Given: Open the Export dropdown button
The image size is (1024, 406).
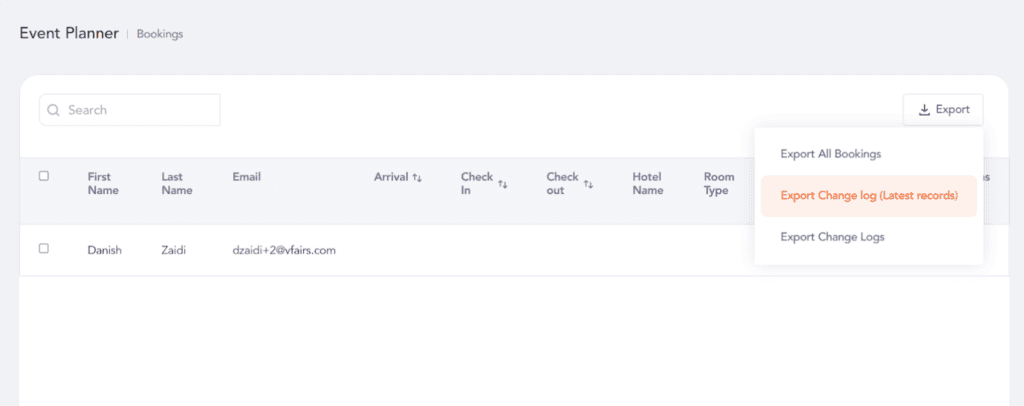Looking at the screenshot, I should click(943, 110).
